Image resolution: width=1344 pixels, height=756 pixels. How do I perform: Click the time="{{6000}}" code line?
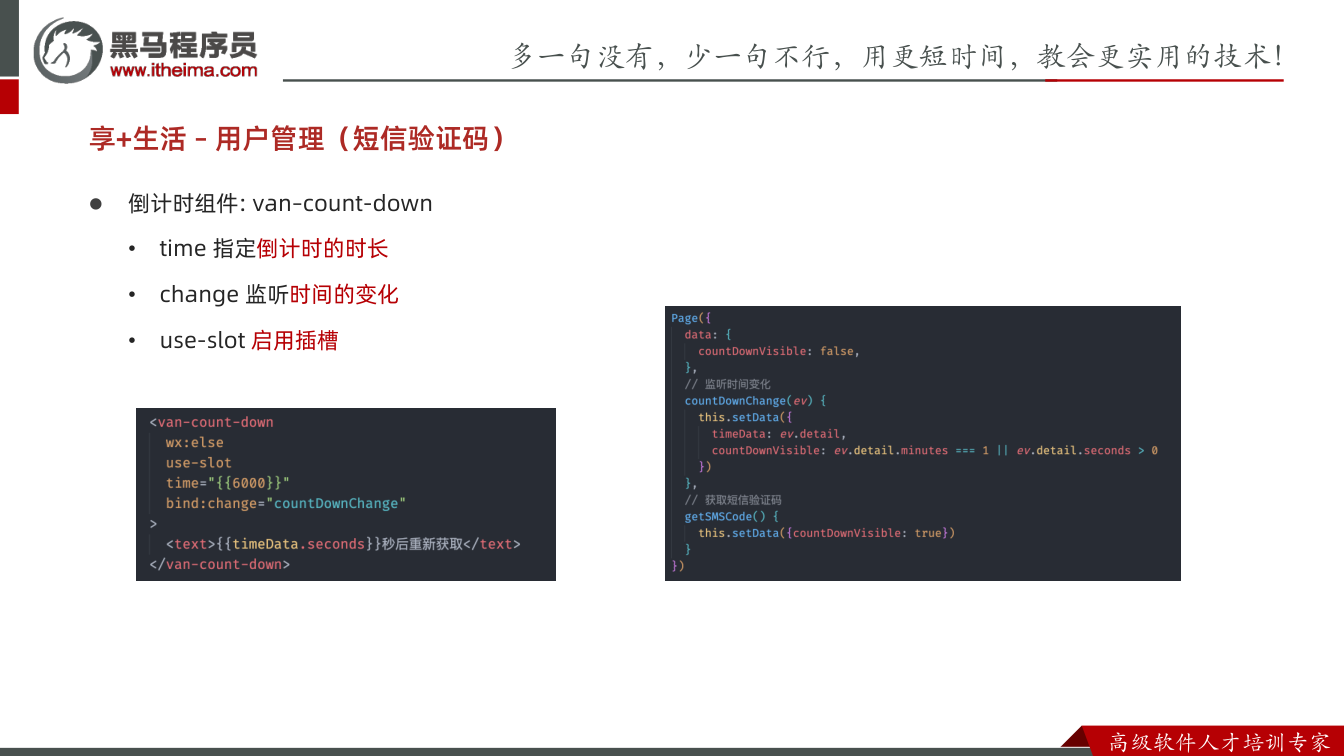pyautogui.click(x=228, y=483)
